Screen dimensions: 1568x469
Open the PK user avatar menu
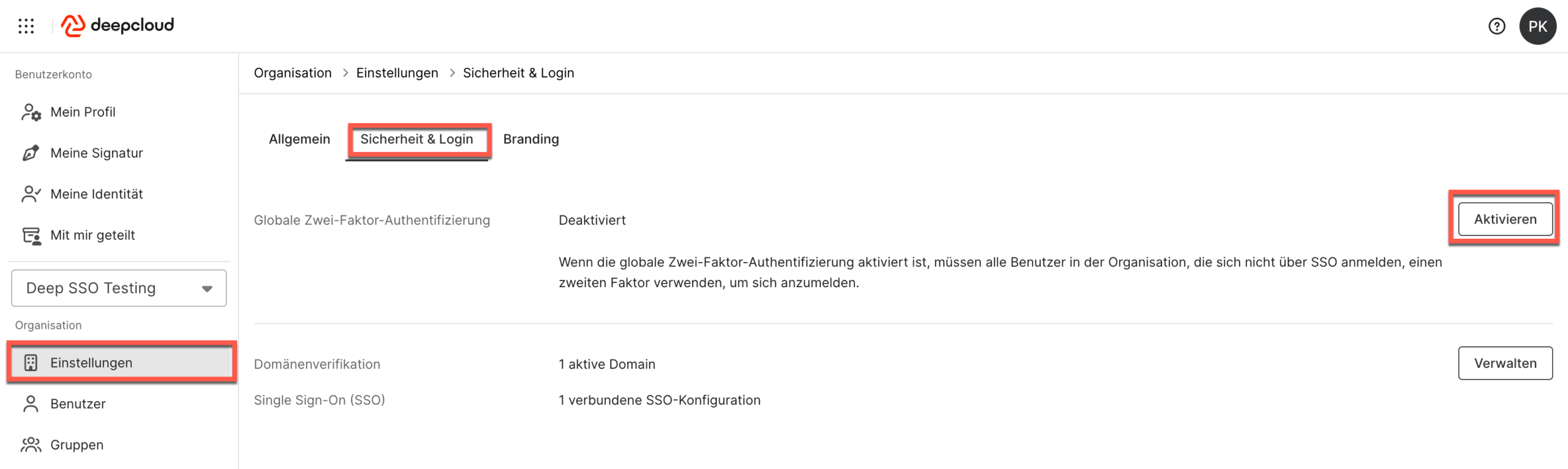click(x=1537, y=26)
